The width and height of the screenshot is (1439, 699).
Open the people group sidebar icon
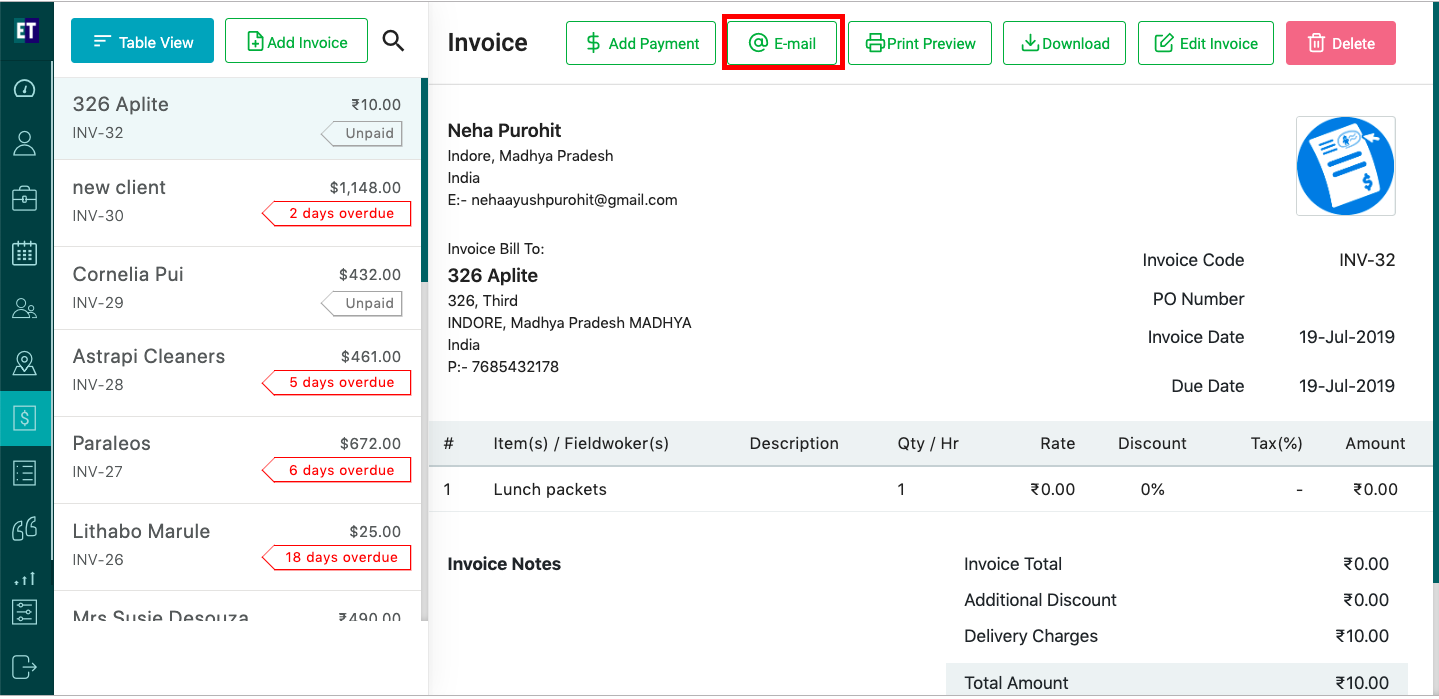[25, 308]
